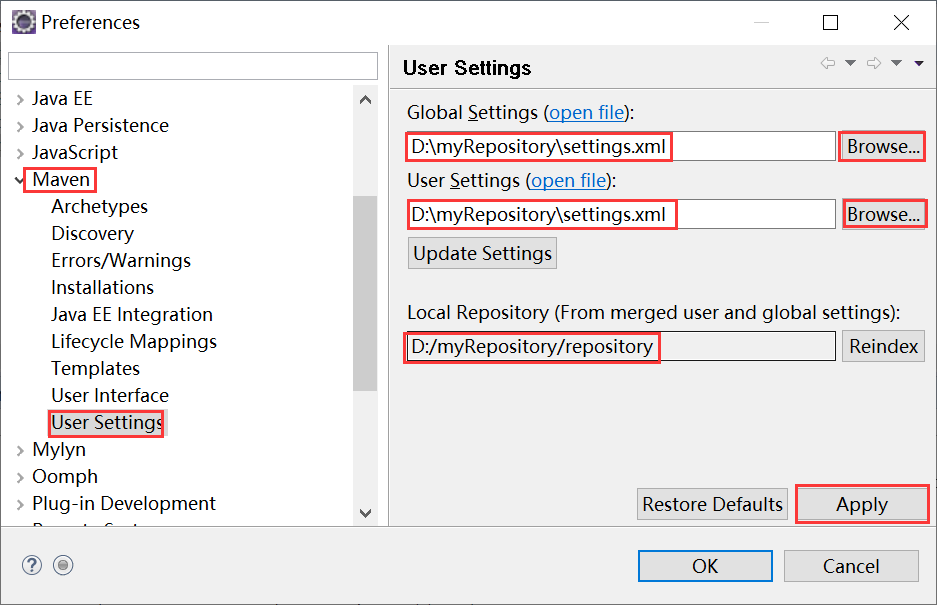Open the view menu dropdown triangle
The image size is (937, 605).
pyautogui.click(x=919, y=63)
